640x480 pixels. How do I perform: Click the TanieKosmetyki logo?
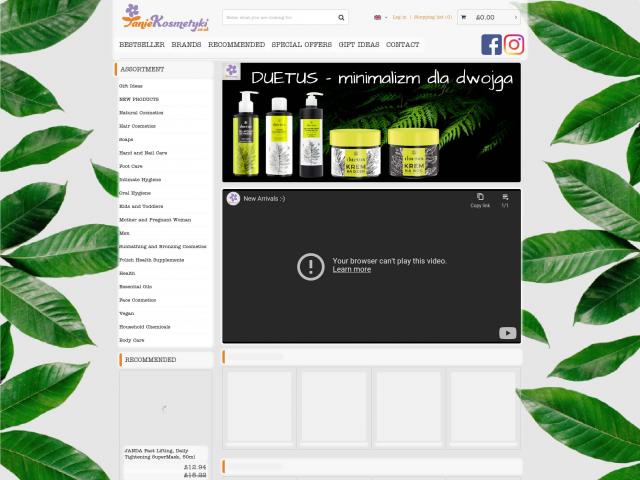point(165,18)
